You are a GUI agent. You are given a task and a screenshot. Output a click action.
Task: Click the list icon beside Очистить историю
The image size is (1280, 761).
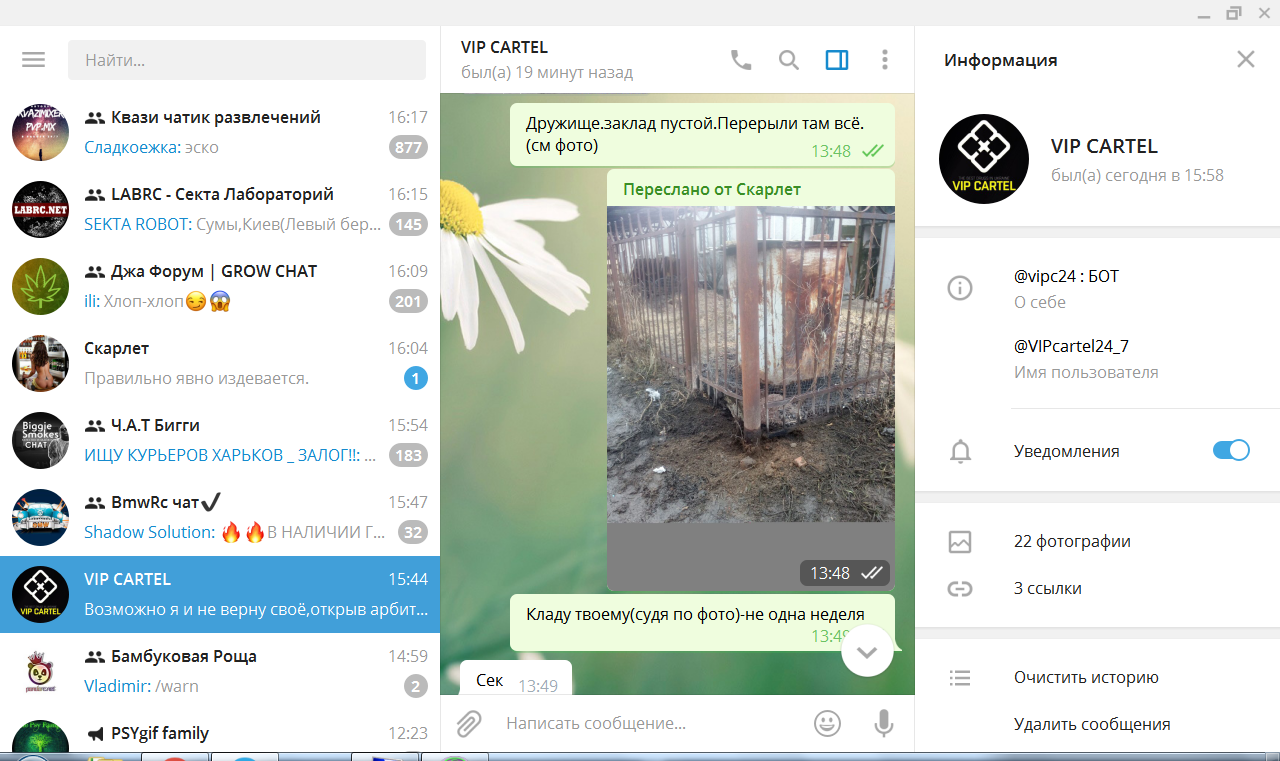tap(960, 678)
